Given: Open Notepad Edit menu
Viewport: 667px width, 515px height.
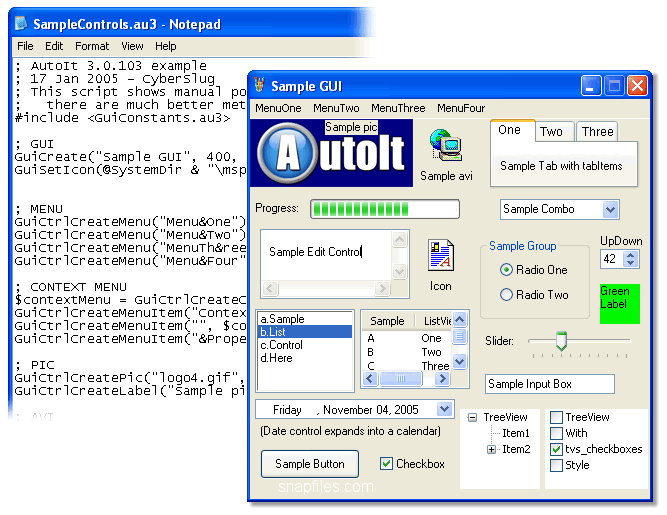Looking at the screenshot, I should 54,46.
